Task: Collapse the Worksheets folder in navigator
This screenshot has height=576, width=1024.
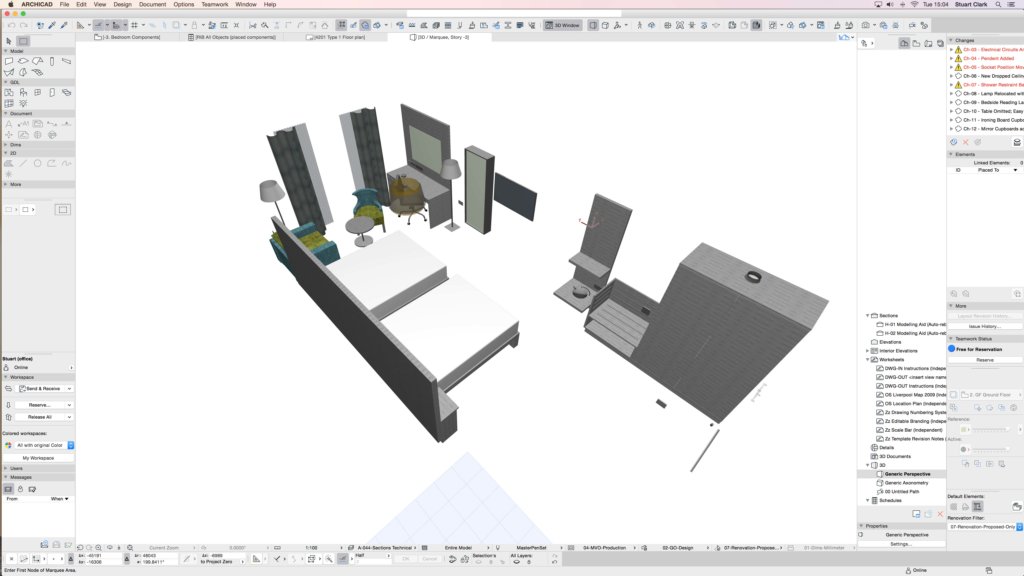Action: coord(867,359)
